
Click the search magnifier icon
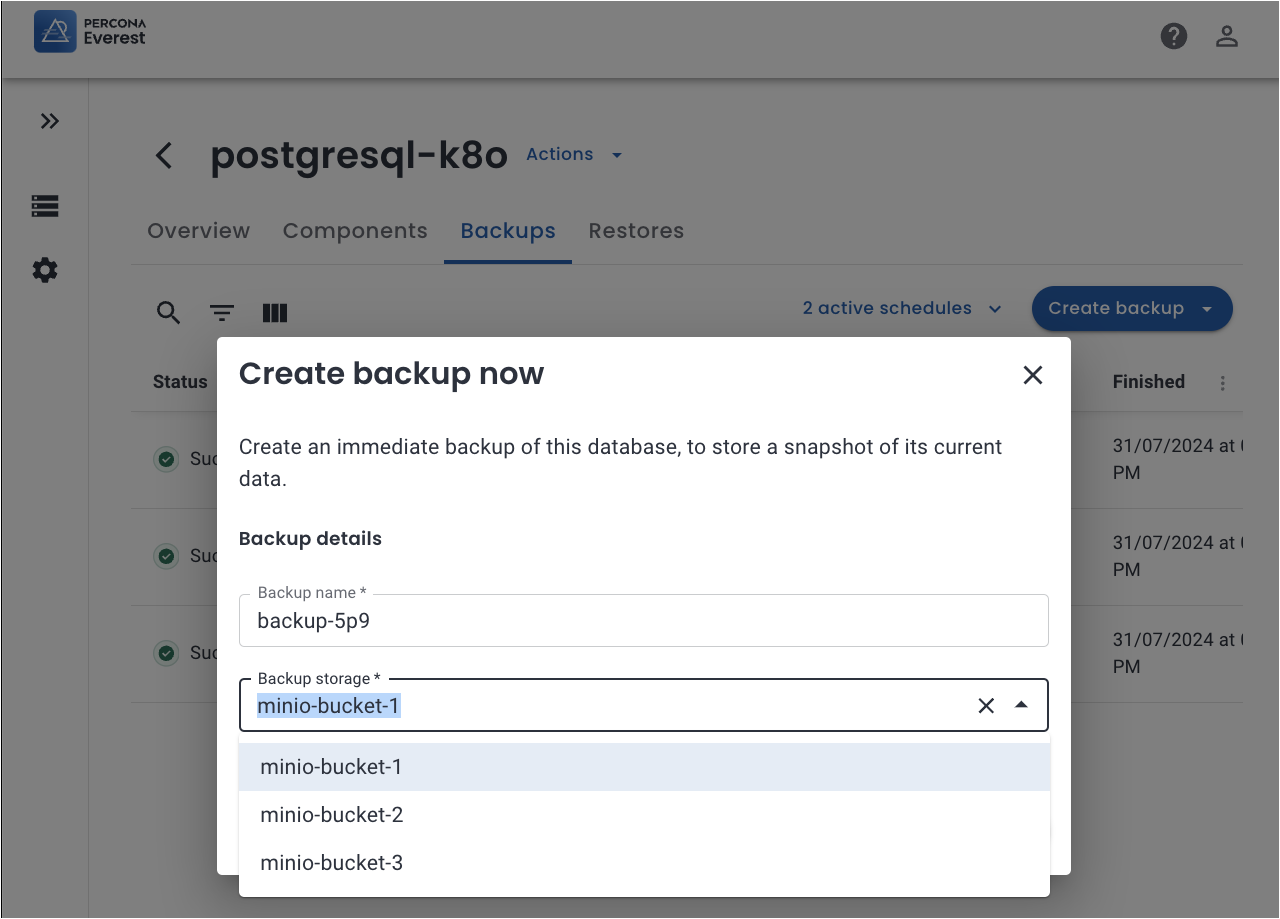pos(168,313)
